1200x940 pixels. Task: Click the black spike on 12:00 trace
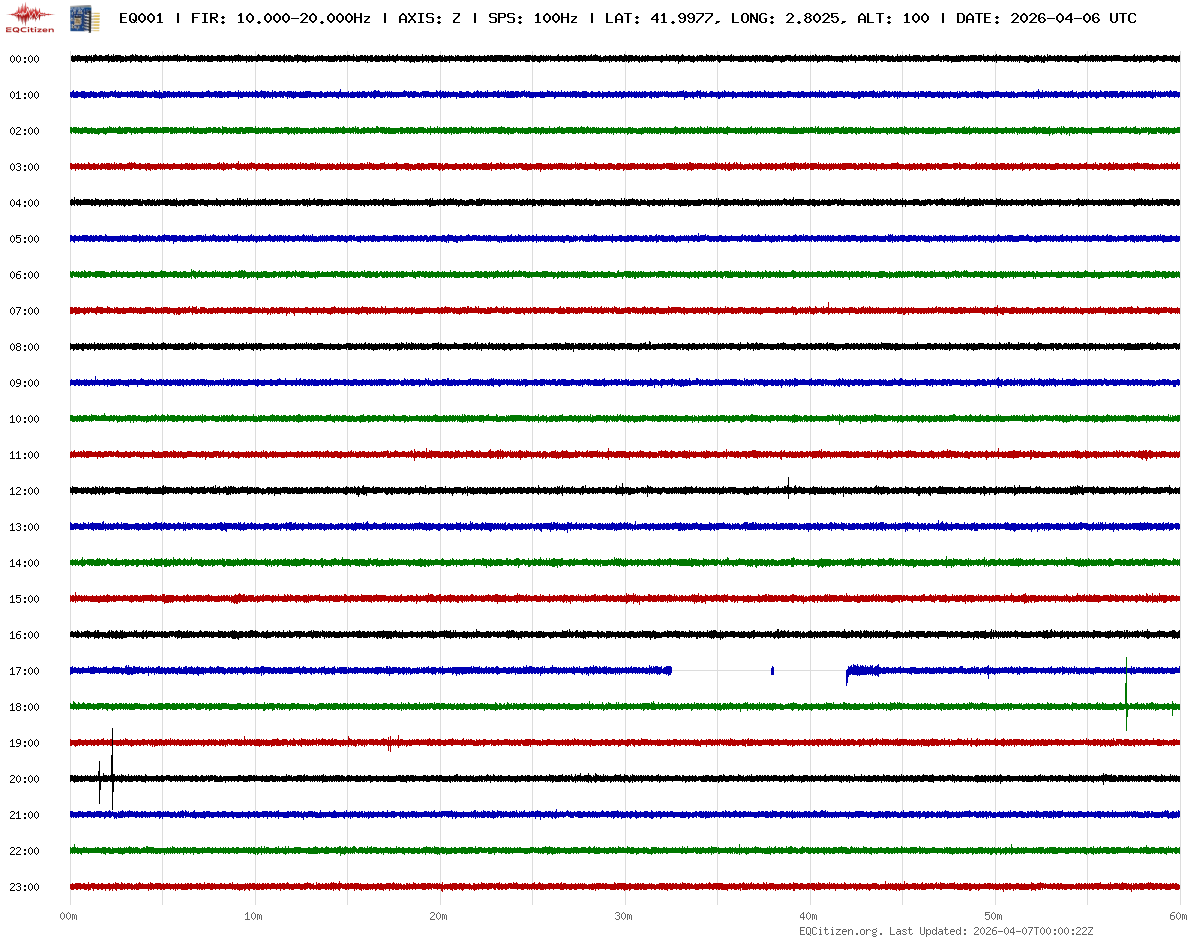[788, 488]
